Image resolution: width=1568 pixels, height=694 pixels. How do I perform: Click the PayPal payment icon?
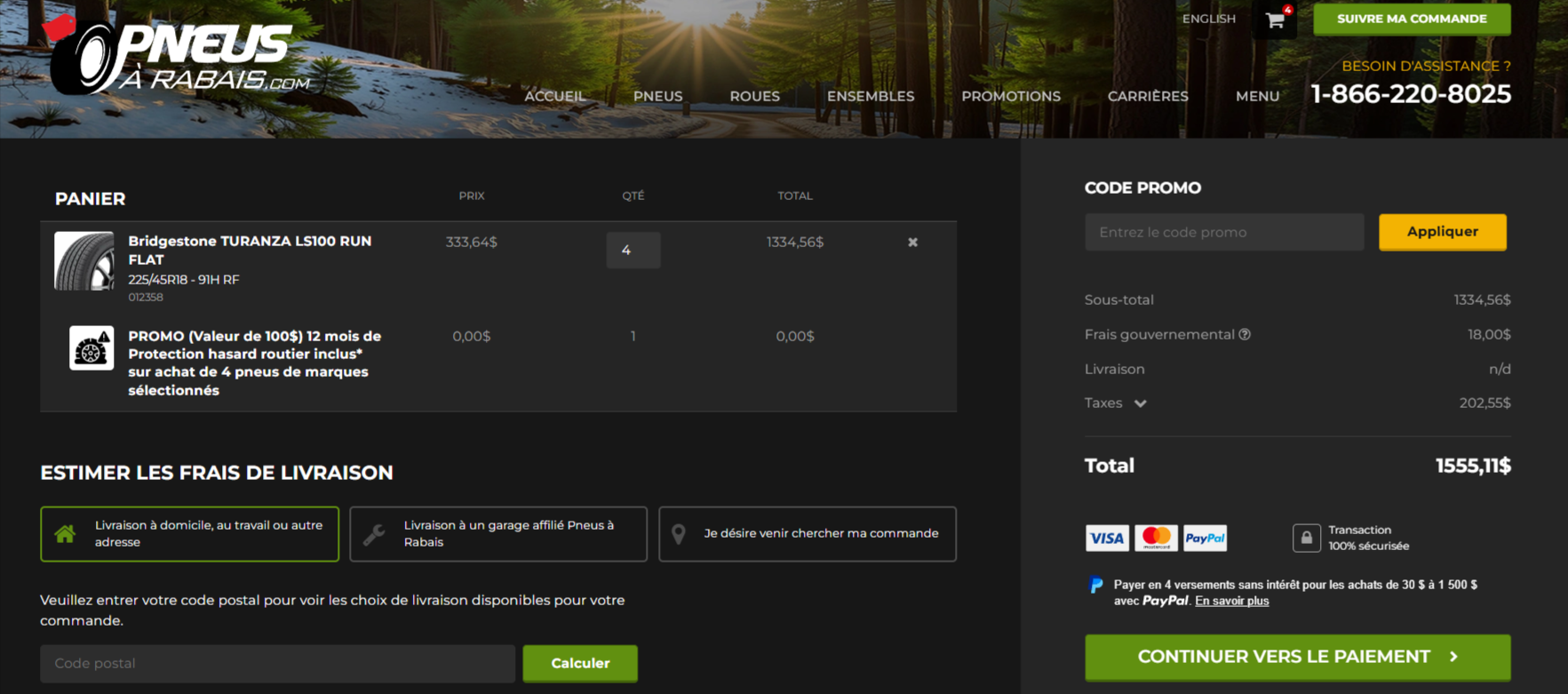(x=1205, y=538)
